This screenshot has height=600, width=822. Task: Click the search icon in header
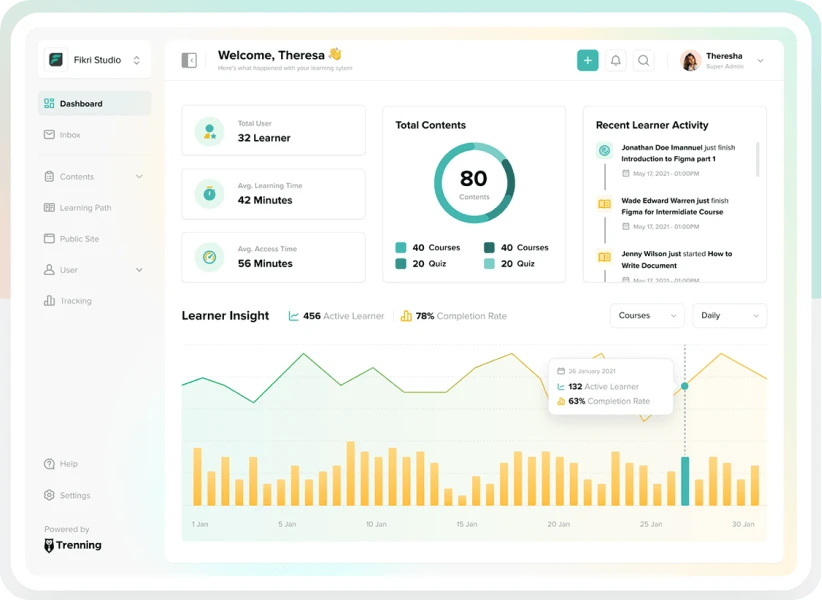[645, 60]
